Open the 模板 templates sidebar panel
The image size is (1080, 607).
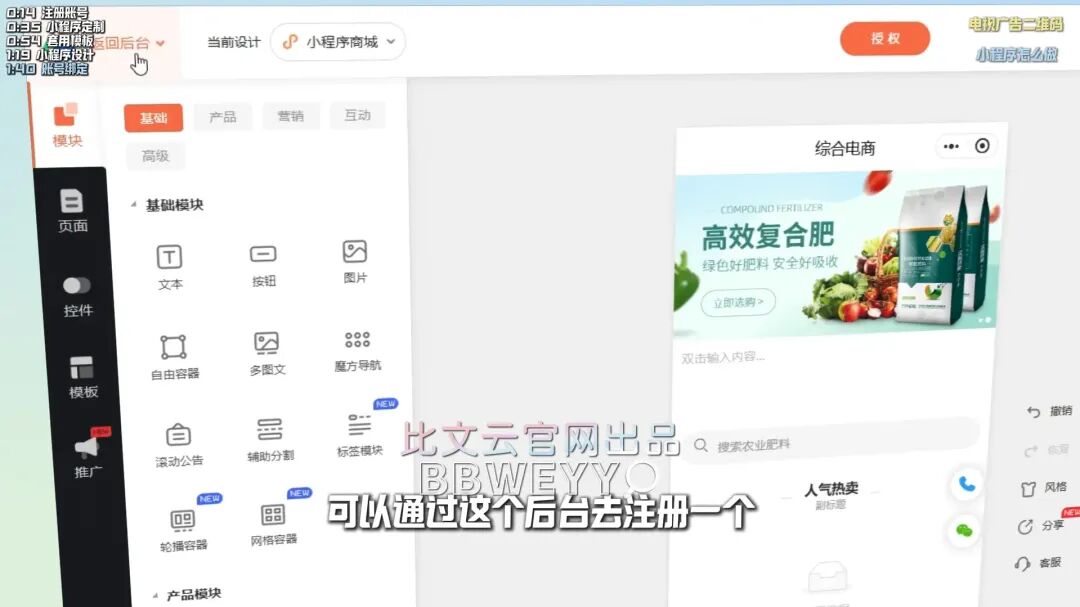[83, 377]
